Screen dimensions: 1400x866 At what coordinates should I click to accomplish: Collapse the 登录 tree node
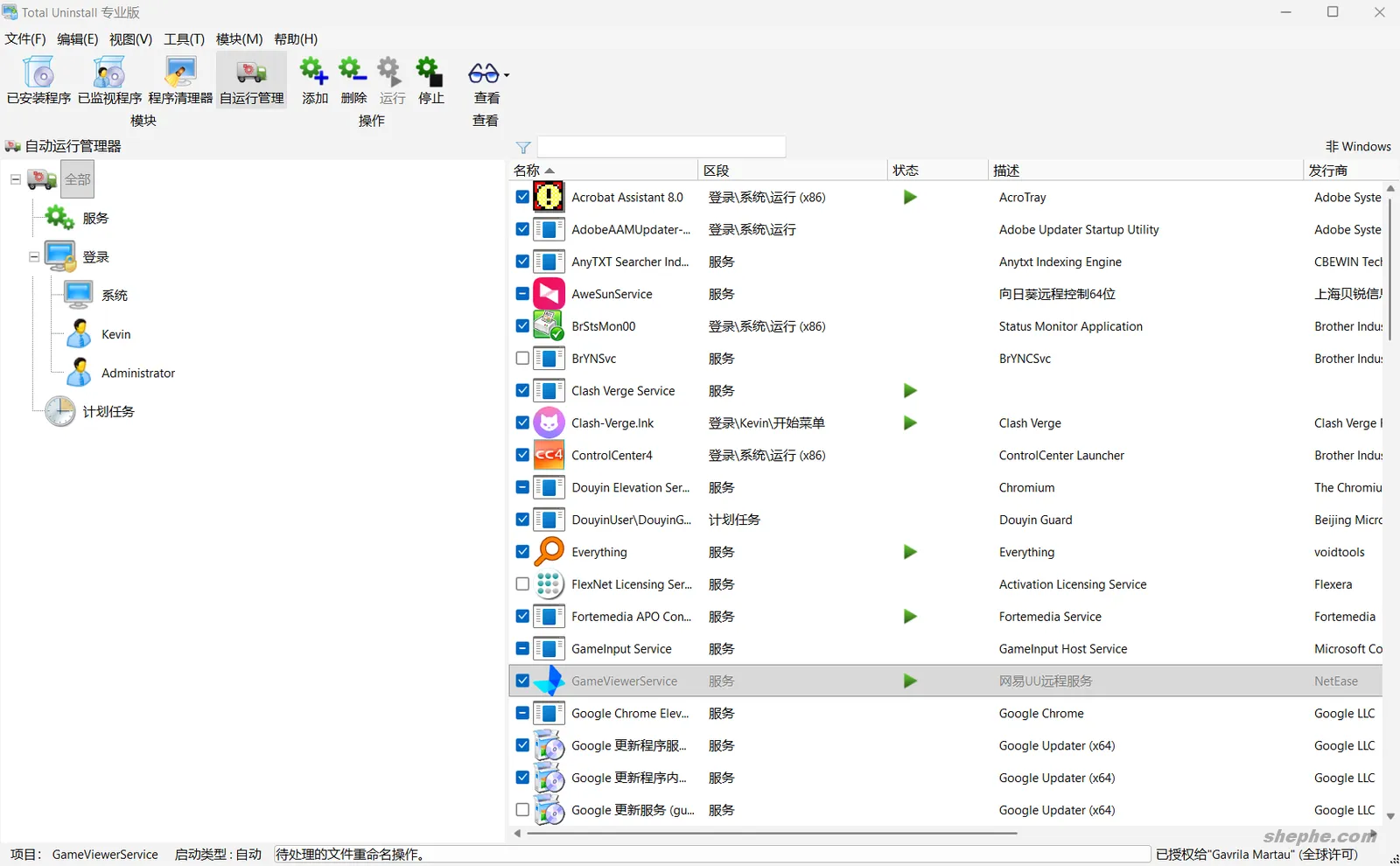(33, 256)
